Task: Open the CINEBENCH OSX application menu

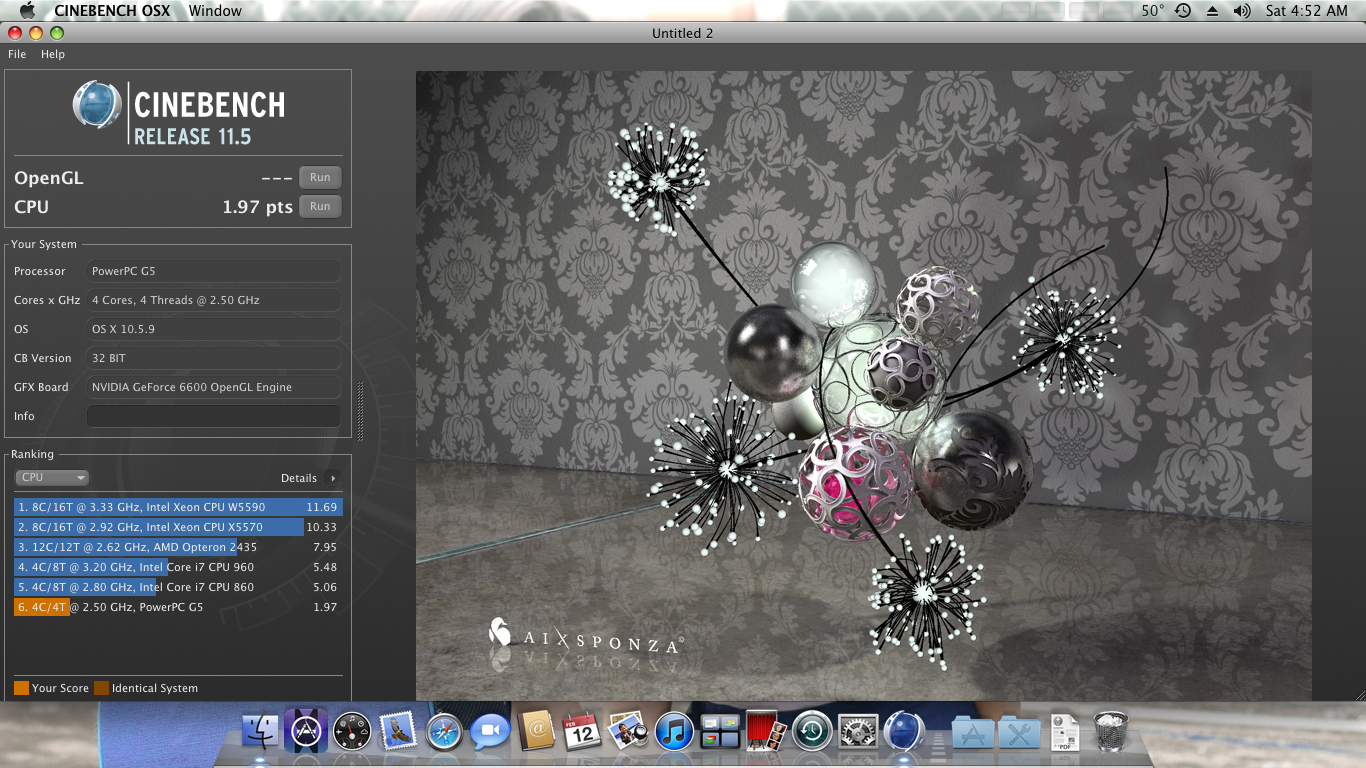Action: (x=112, y=11)
